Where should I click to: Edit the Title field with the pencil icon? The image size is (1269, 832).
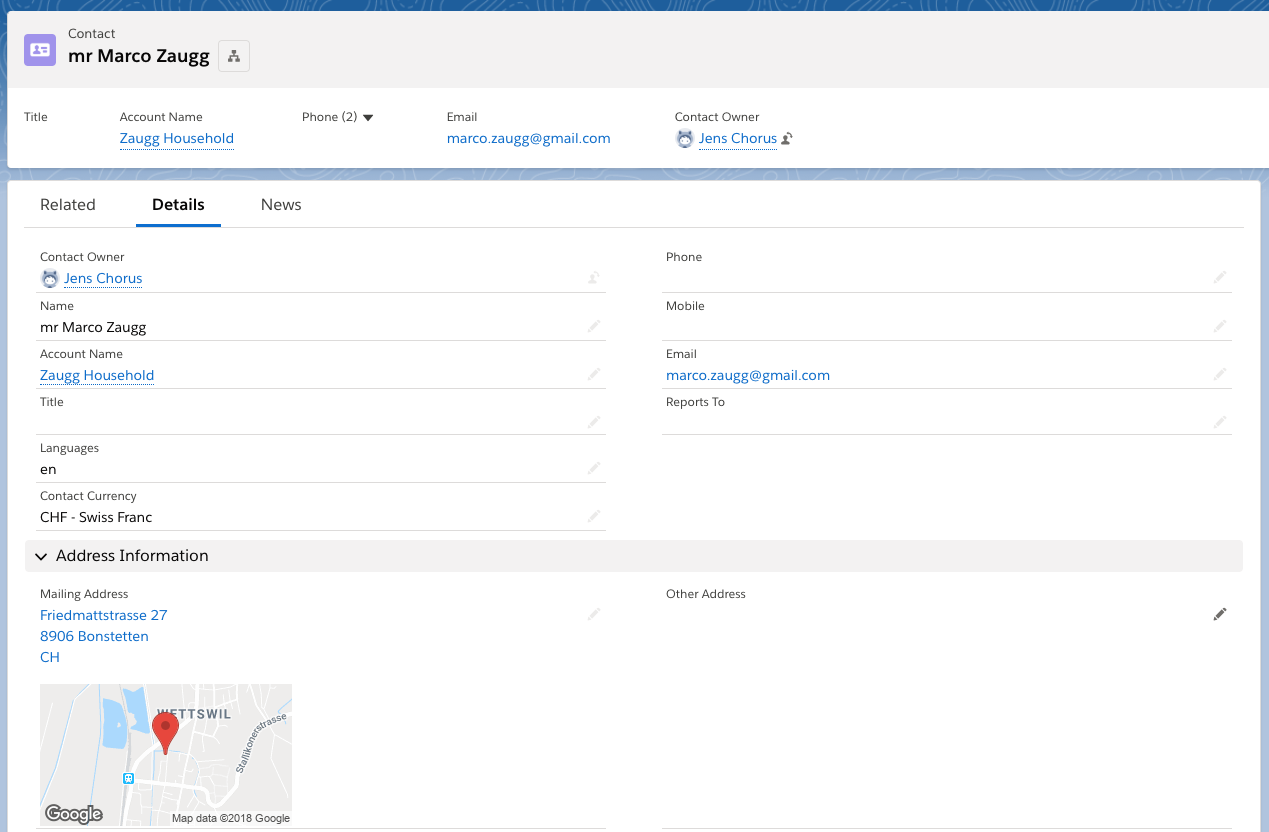tap(594, 422)
